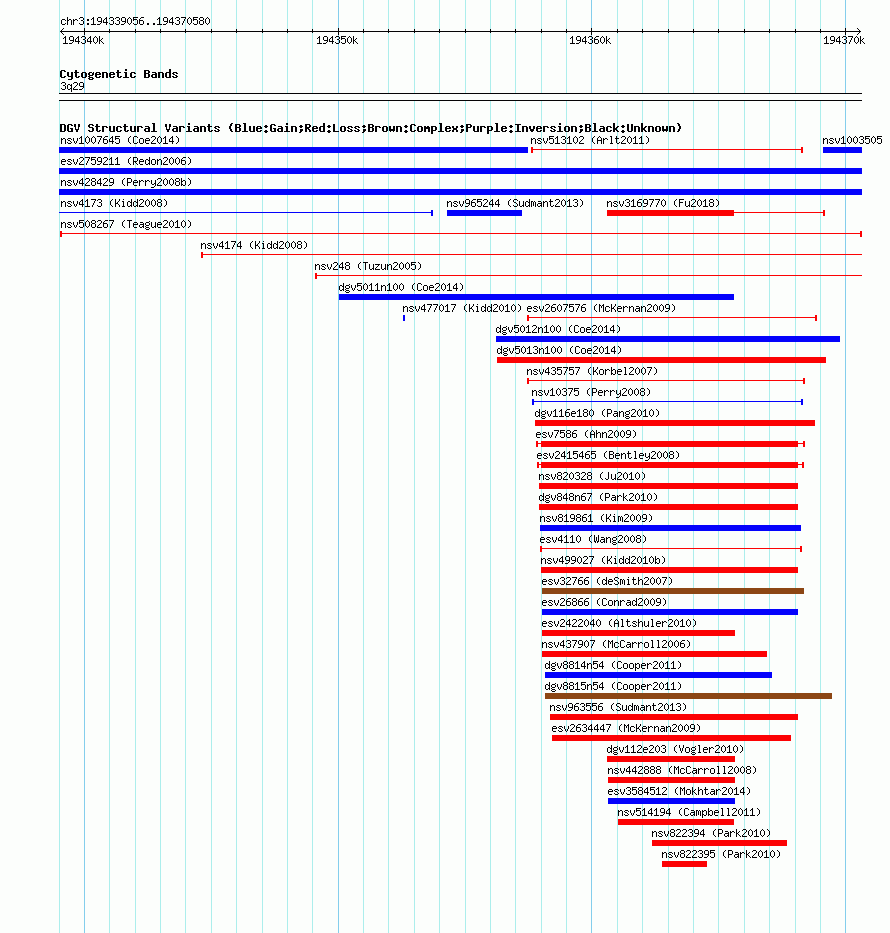Click the blue bar under esv3584512
Viewport: 890px width, 933px height.
click(671, 801)
